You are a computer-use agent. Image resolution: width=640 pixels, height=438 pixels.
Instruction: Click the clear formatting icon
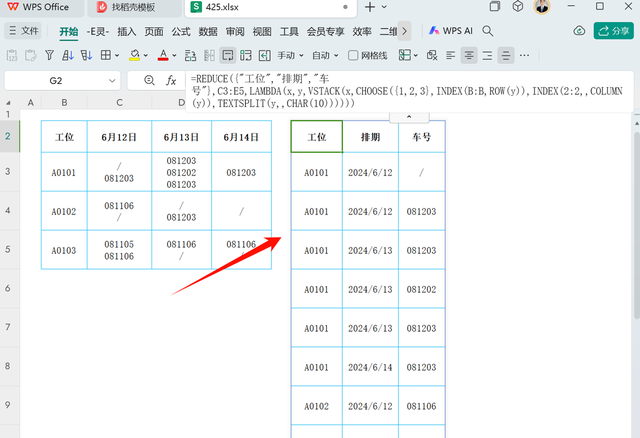coord(432,55)
